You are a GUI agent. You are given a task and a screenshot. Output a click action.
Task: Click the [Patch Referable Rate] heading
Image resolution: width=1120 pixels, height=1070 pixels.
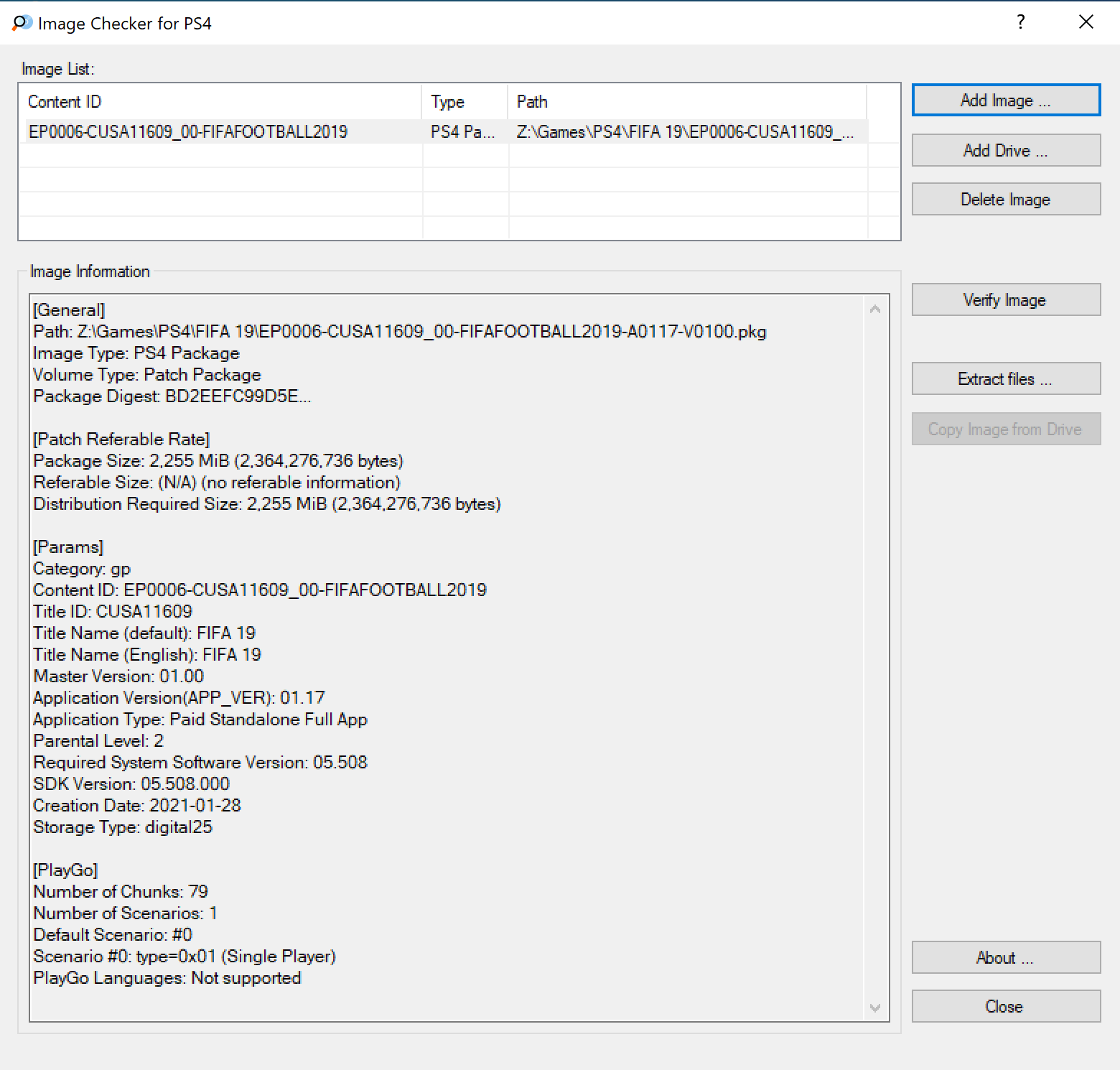[121, 439]
